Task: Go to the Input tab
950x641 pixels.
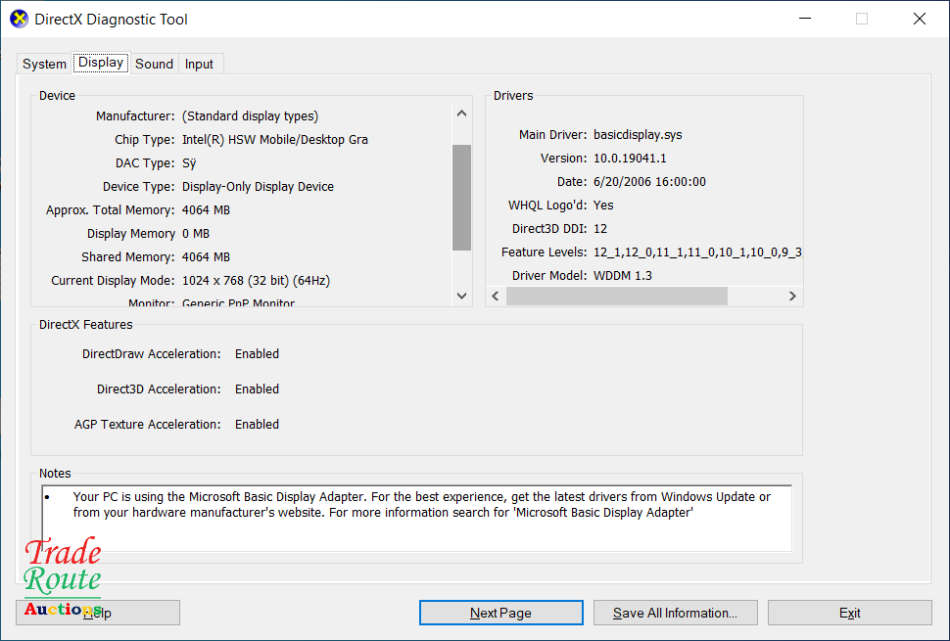Action: 199,64
